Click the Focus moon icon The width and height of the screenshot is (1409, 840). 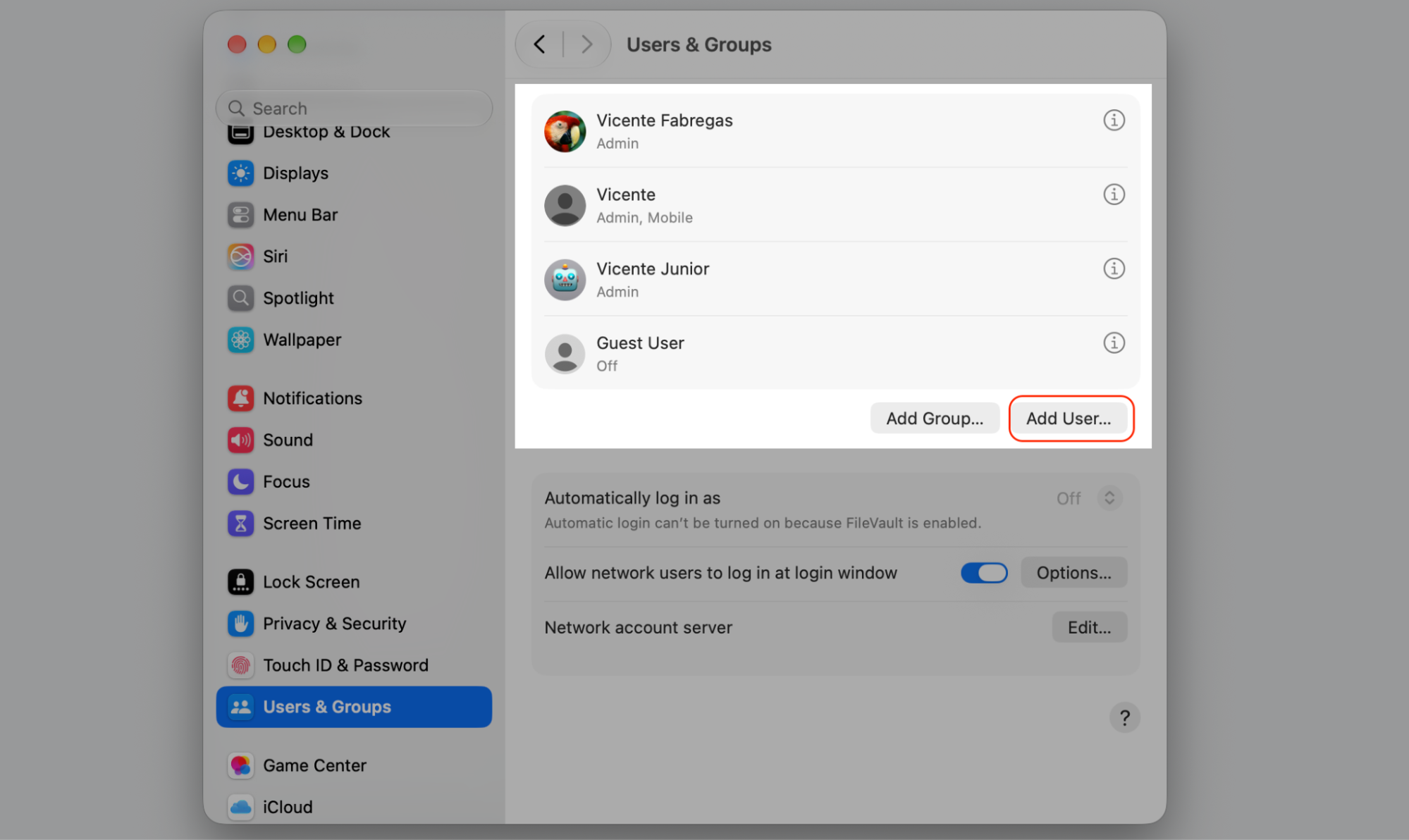(240, 481)
